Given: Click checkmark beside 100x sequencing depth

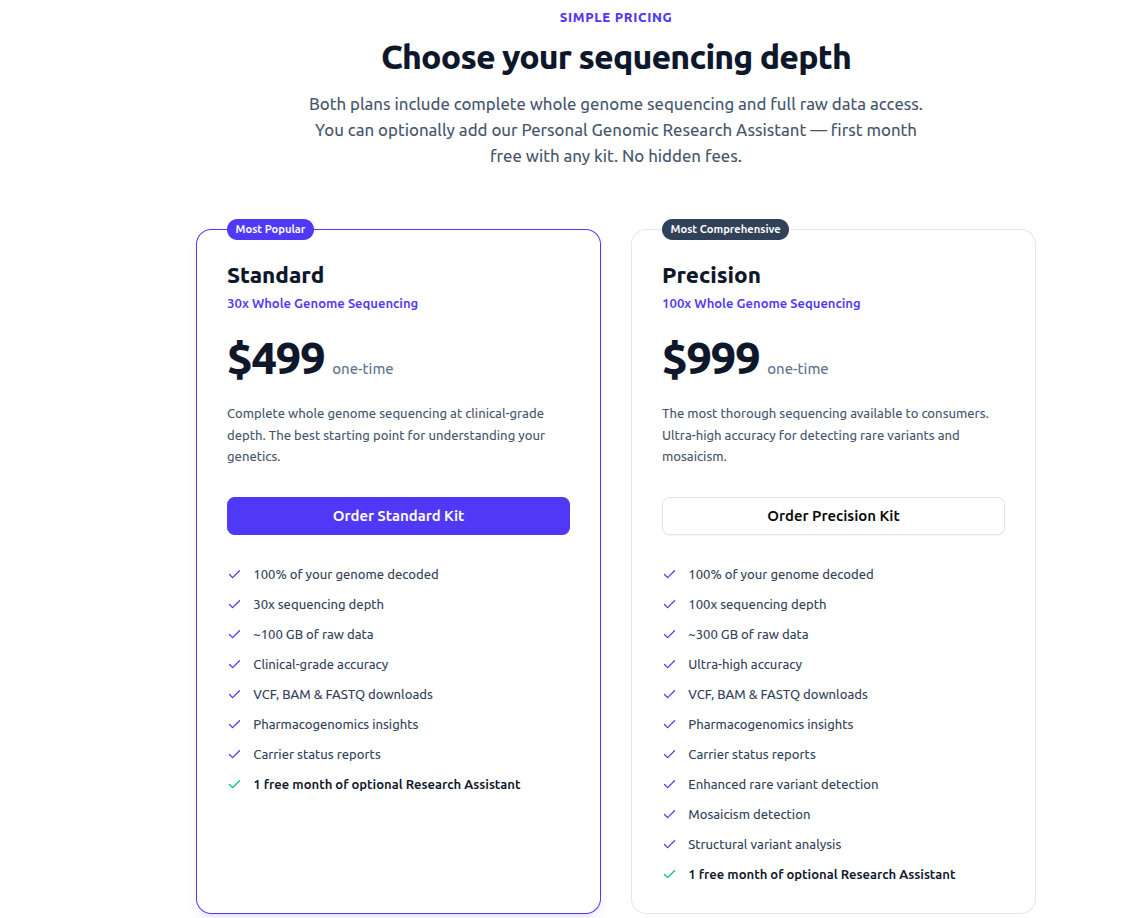Looking at the screenshot, I should point(670,604).
